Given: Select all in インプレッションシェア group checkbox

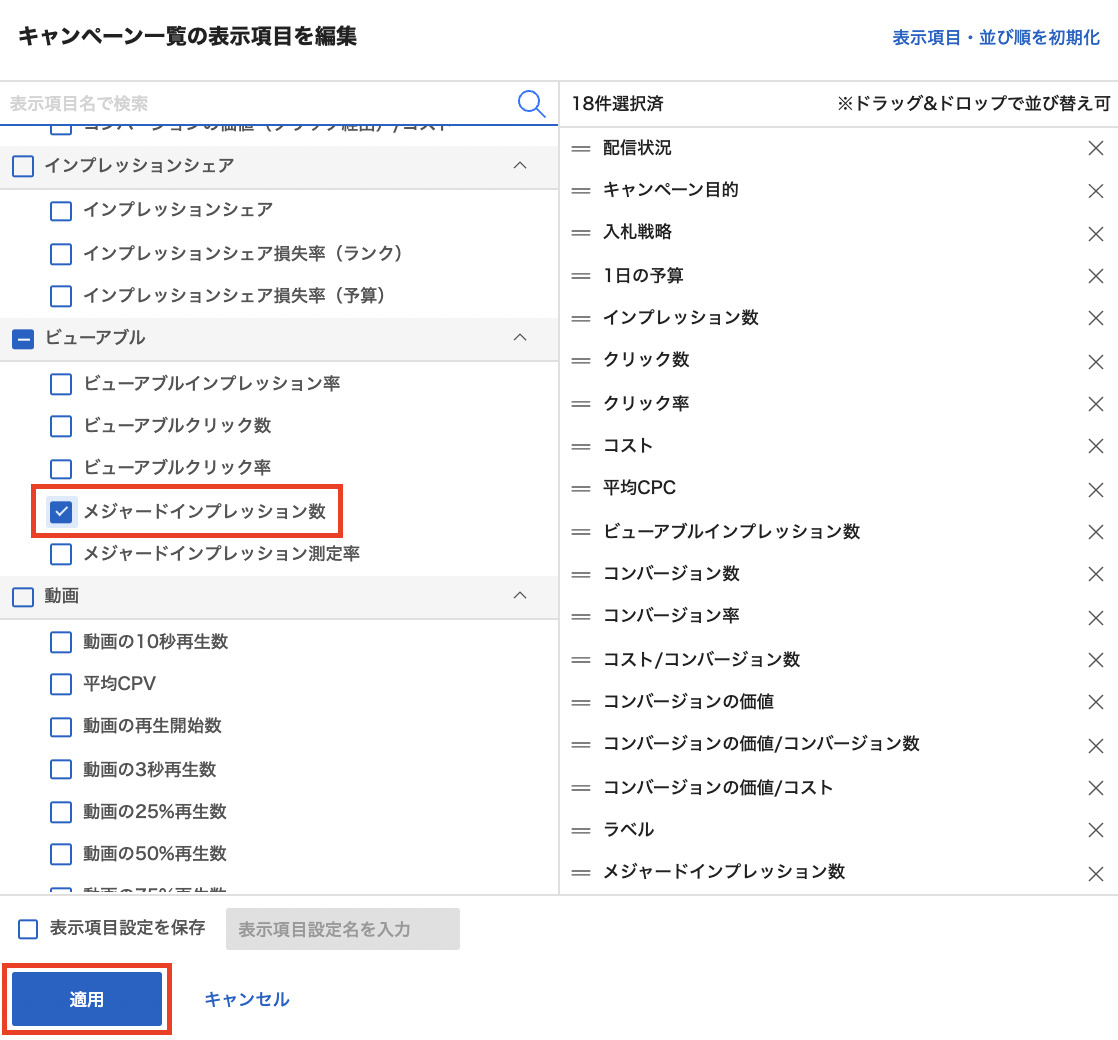Looking at the screenshot, I should [x=22, y=166].
